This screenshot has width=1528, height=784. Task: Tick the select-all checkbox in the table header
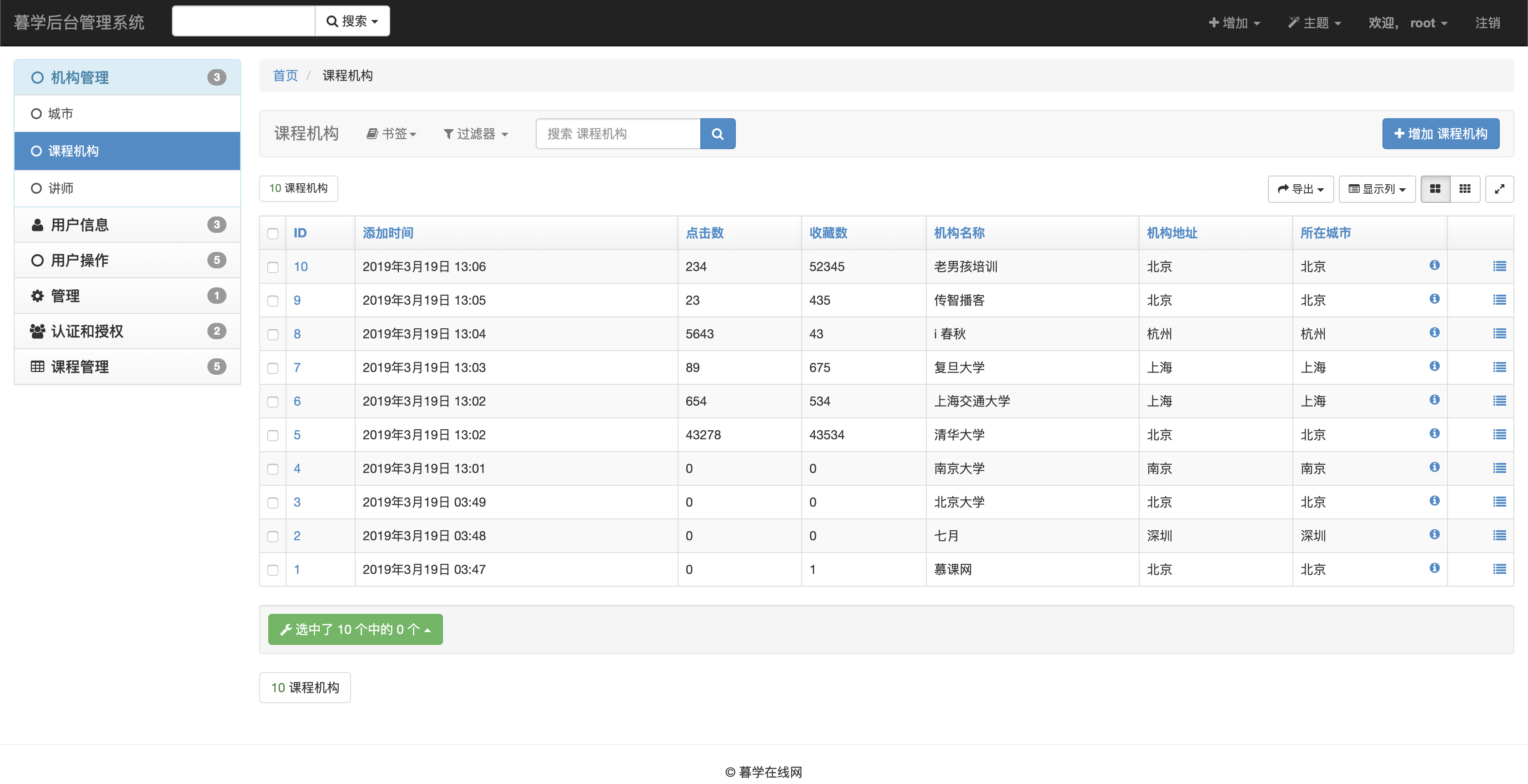(x=273, y=233)
